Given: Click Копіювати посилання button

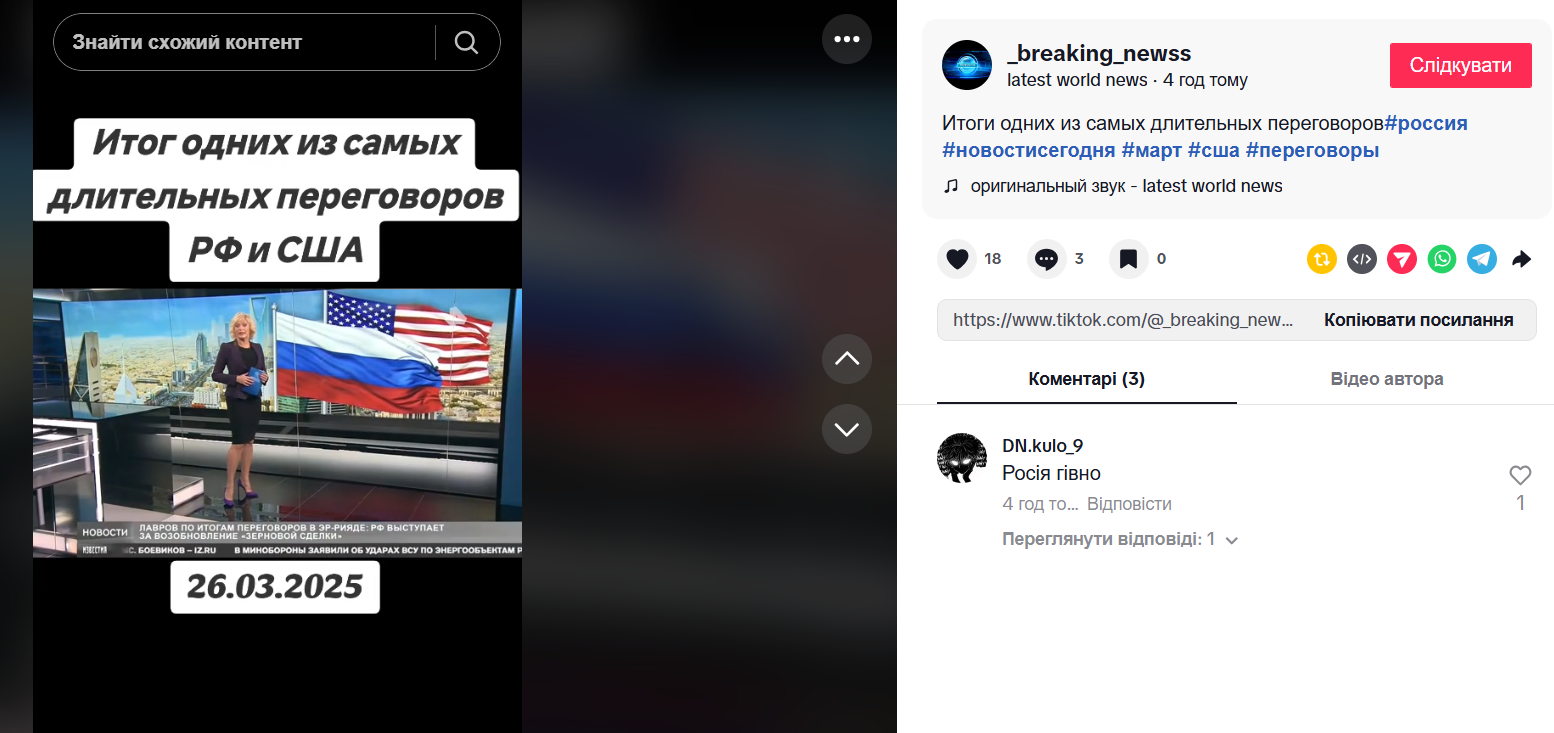Looking at the screenshot, I should [1418, 320].
